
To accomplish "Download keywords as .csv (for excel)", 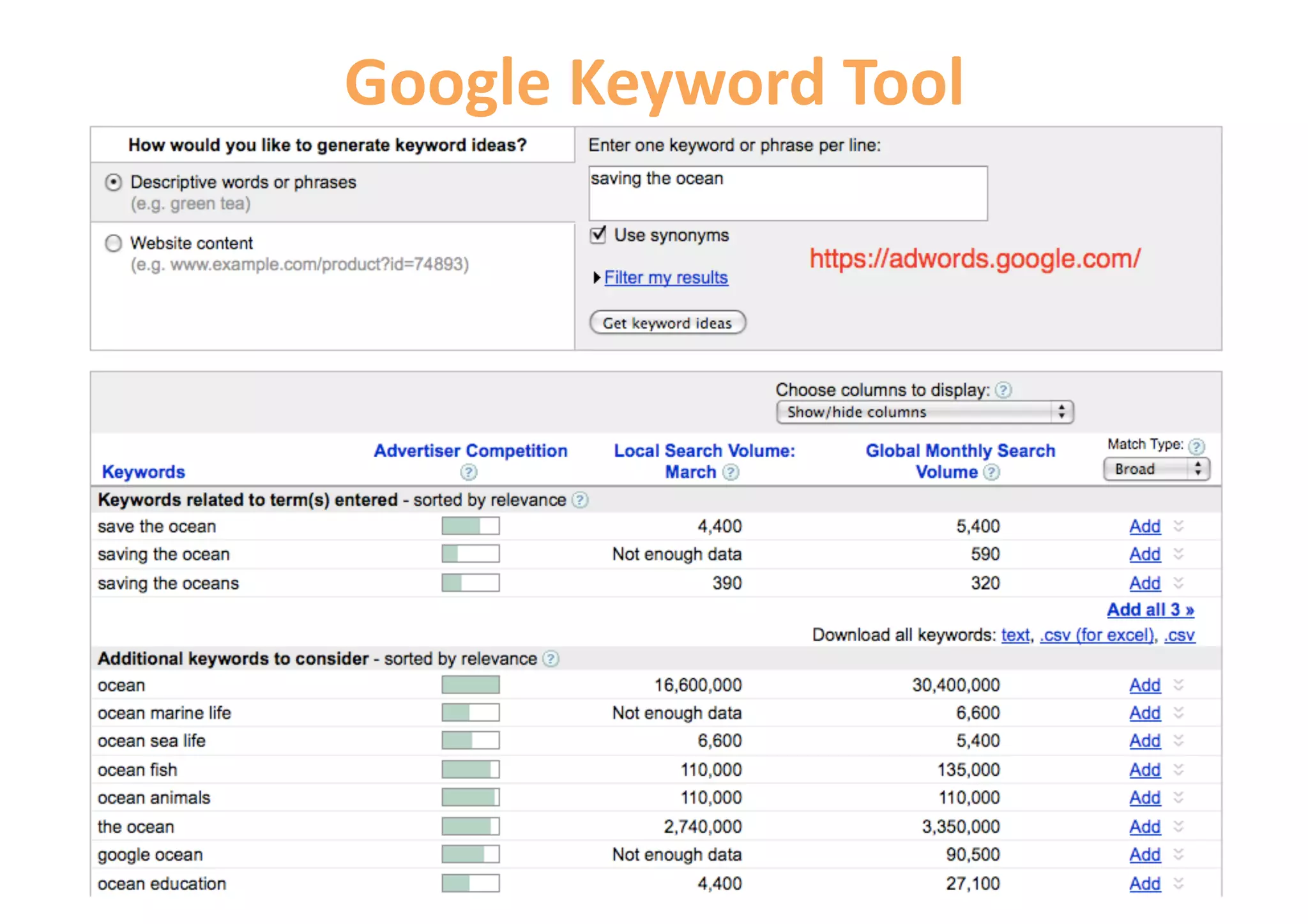I will [1097, 635].
